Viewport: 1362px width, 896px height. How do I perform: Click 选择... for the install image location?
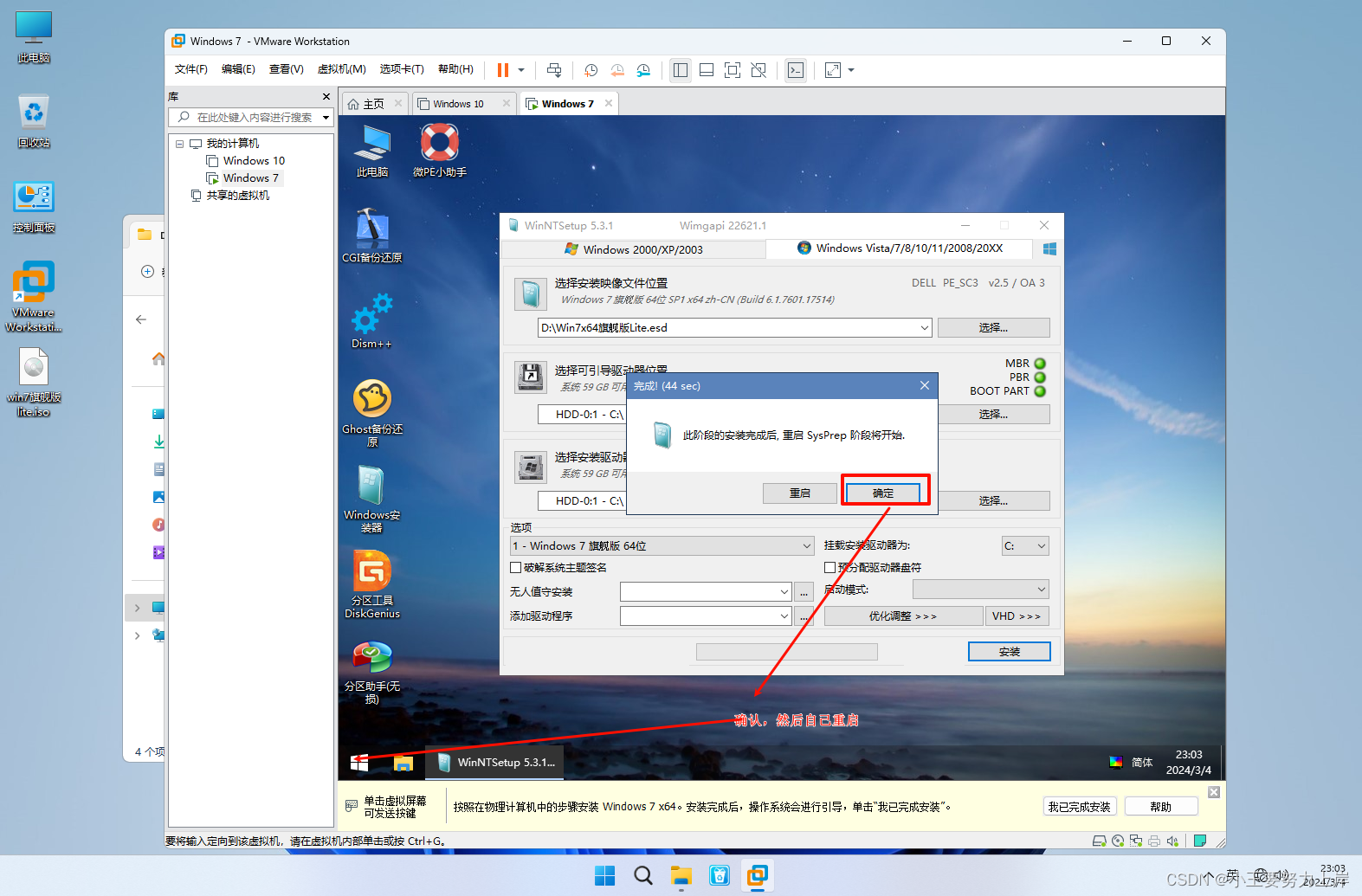point(993,328)
